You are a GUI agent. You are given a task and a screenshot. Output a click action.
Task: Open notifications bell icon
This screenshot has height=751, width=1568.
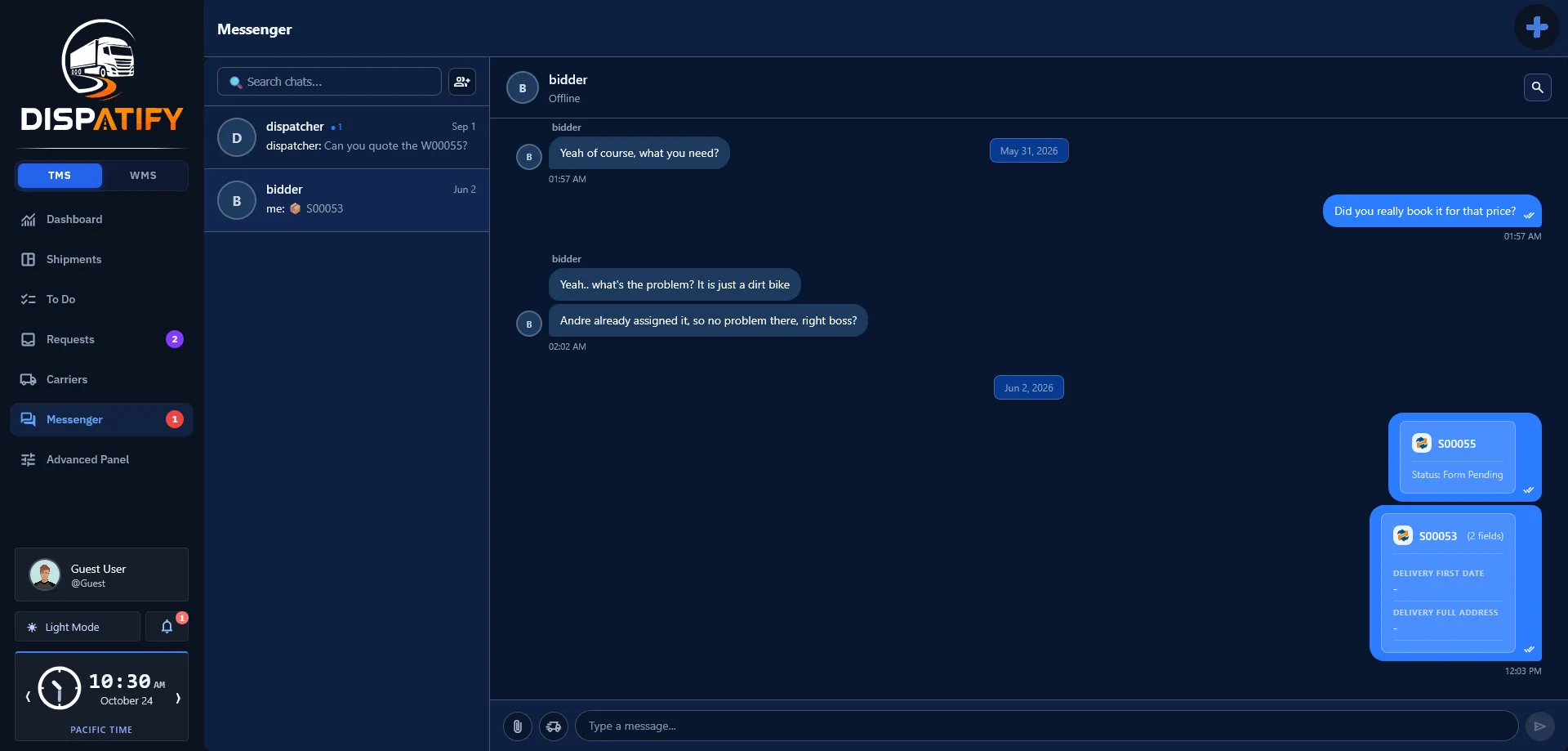tap(167, 627)
